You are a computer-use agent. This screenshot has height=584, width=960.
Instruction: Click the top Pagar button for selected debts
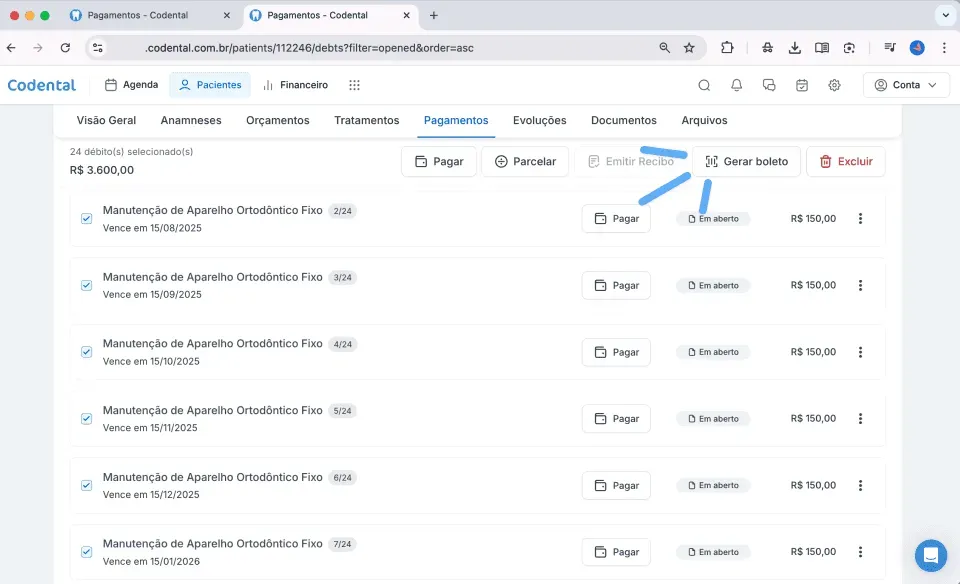pyautogui.click(x=439, y=162)
